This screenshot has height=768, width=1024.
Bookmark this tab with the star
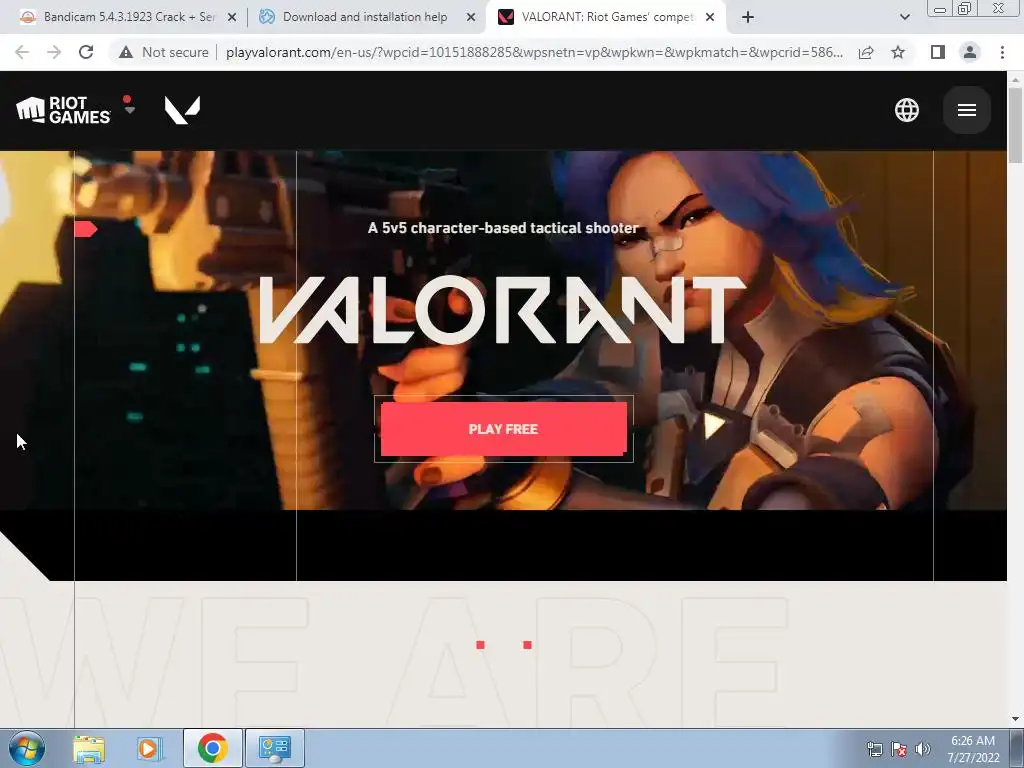pyautogui.click(x=898, y=52)
